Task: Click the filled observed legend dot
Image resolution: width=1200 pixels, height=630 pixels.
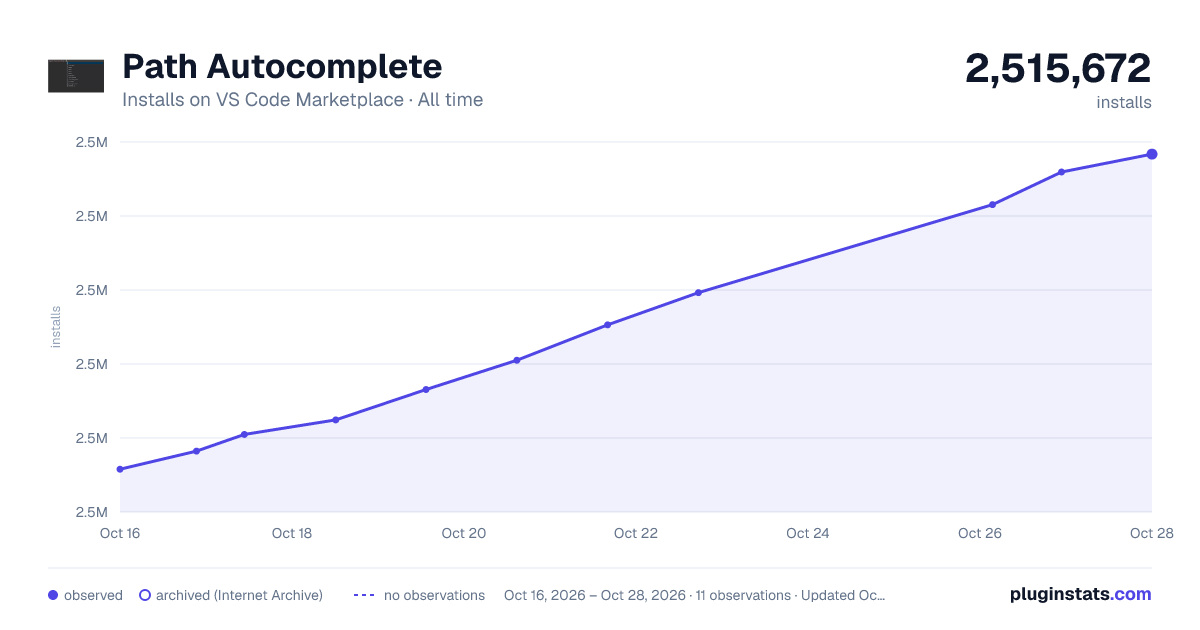Action: click(x=53, y=595)
